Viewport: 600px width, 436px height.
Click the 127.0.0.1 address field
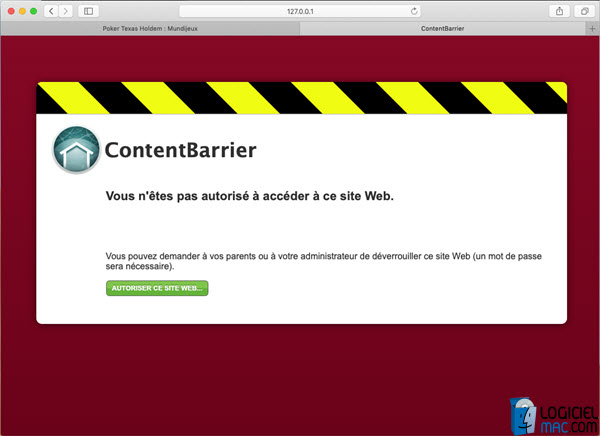(300, 10)
